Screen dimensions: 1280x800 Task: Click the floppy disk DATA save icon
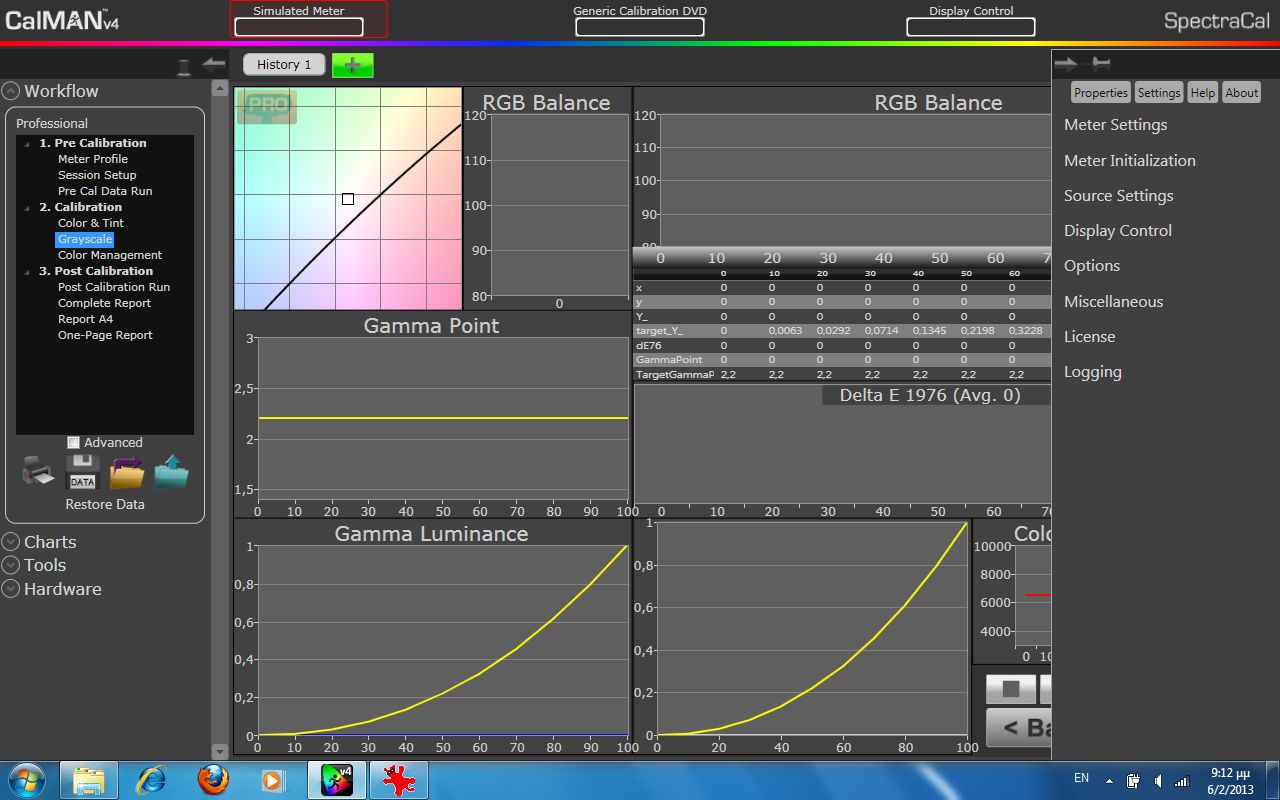(82, 472)
